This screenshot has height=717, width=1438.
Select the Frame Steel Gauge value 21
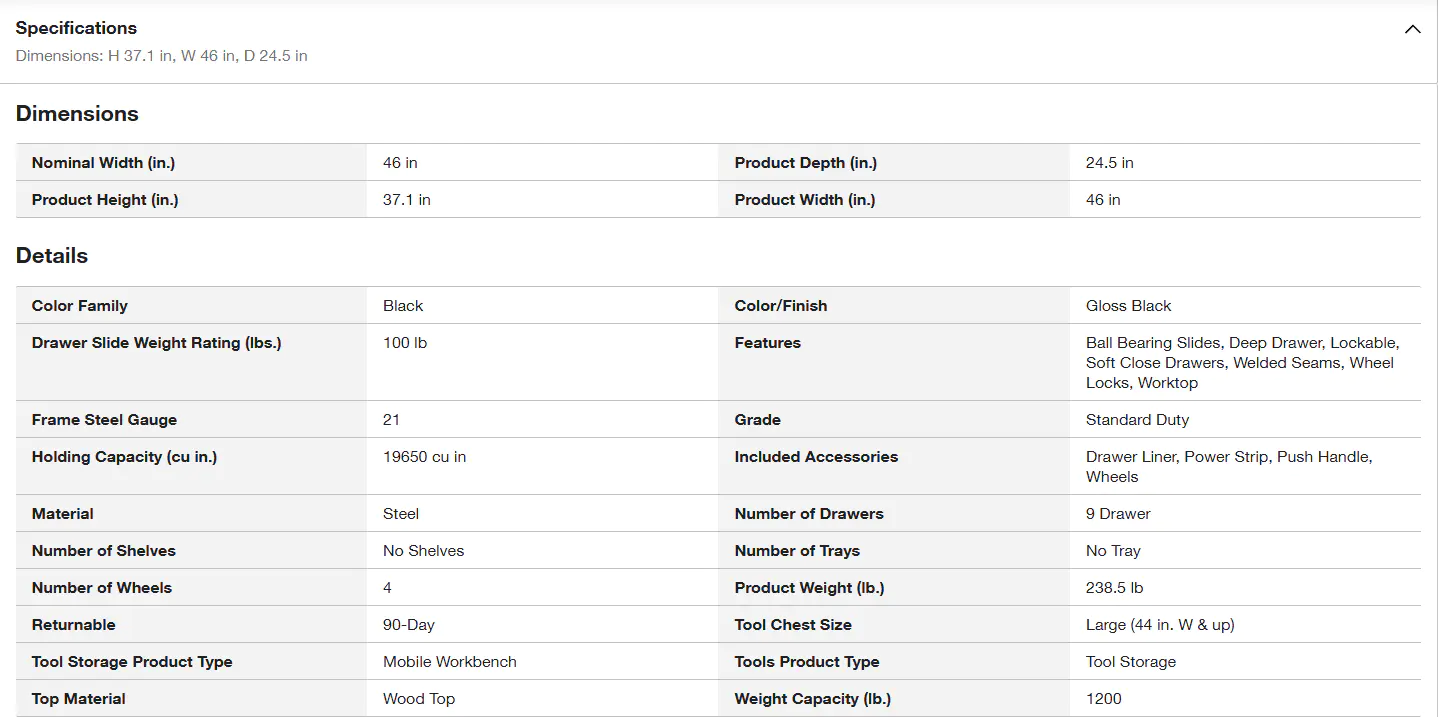(391, 420)
